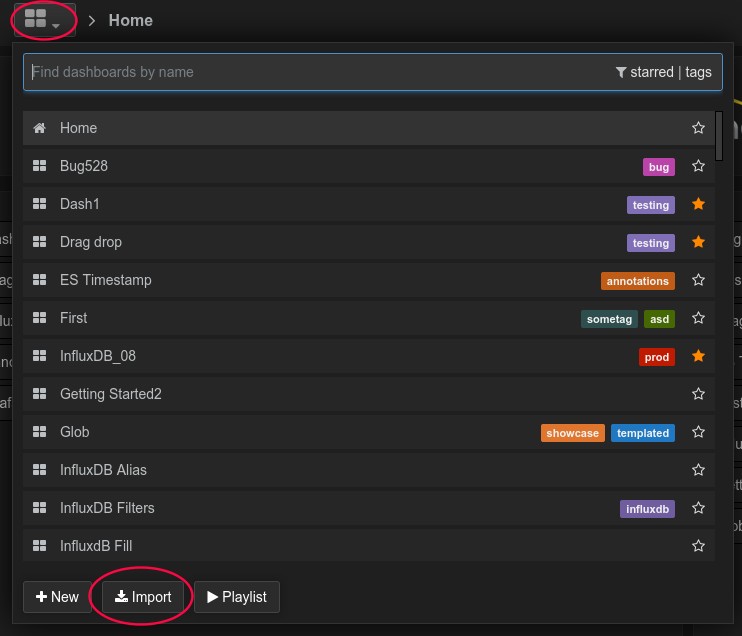The width and height of the screenshot is (742, 636).
Task: Unstar the InfluxDB_08 dashboard
Action: coord(698,356)
